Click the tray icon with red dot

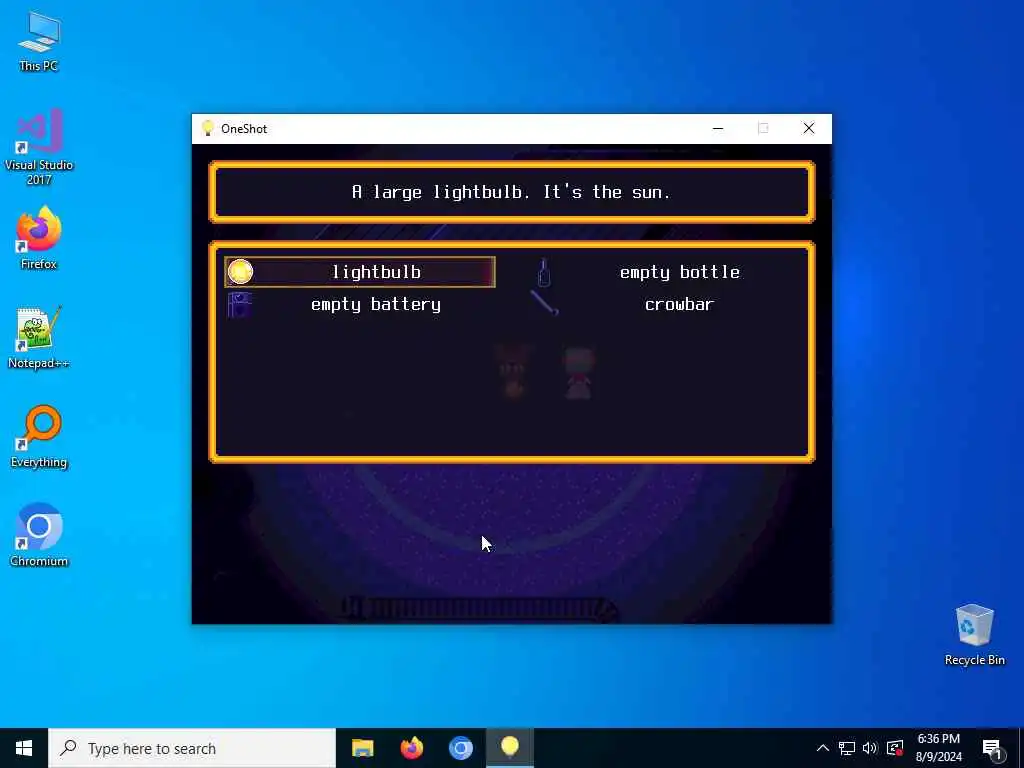click(895, 748)
